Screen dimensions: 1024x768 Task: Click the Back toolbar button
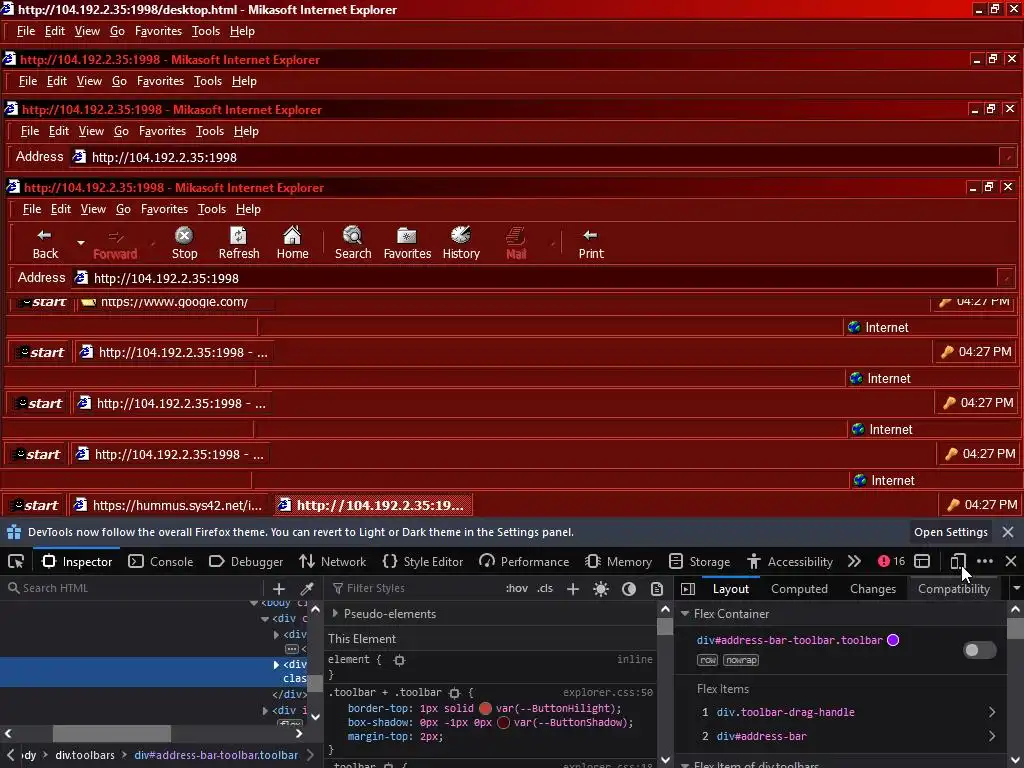point(45,244)
